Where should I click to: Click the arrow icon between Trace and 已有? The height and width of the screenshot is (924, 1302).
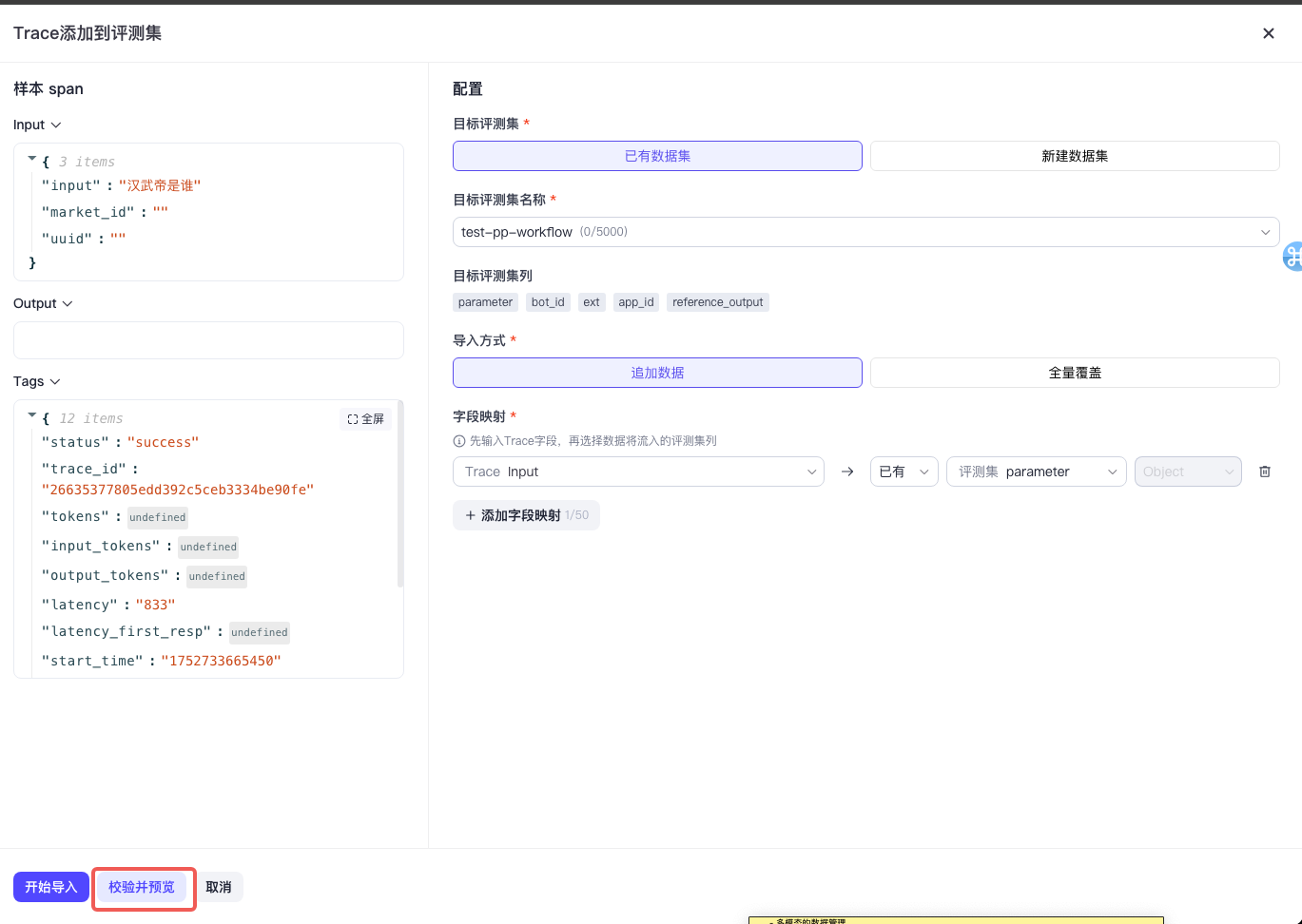847,472
